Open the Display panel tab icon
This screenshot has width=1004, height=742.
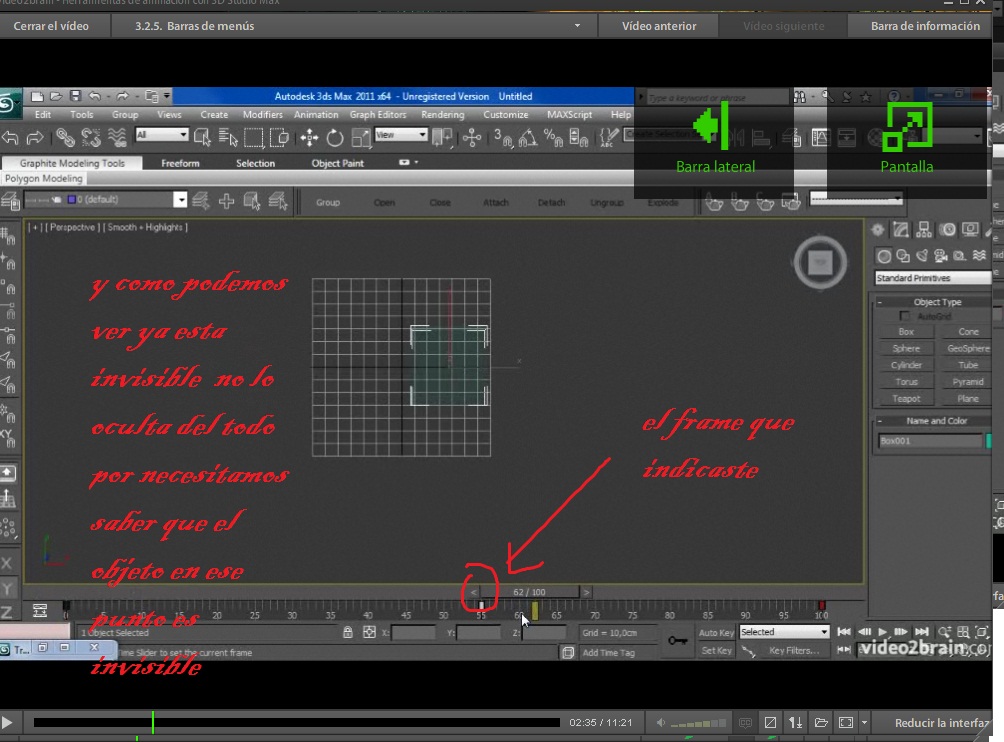click(x=971, y=230)
